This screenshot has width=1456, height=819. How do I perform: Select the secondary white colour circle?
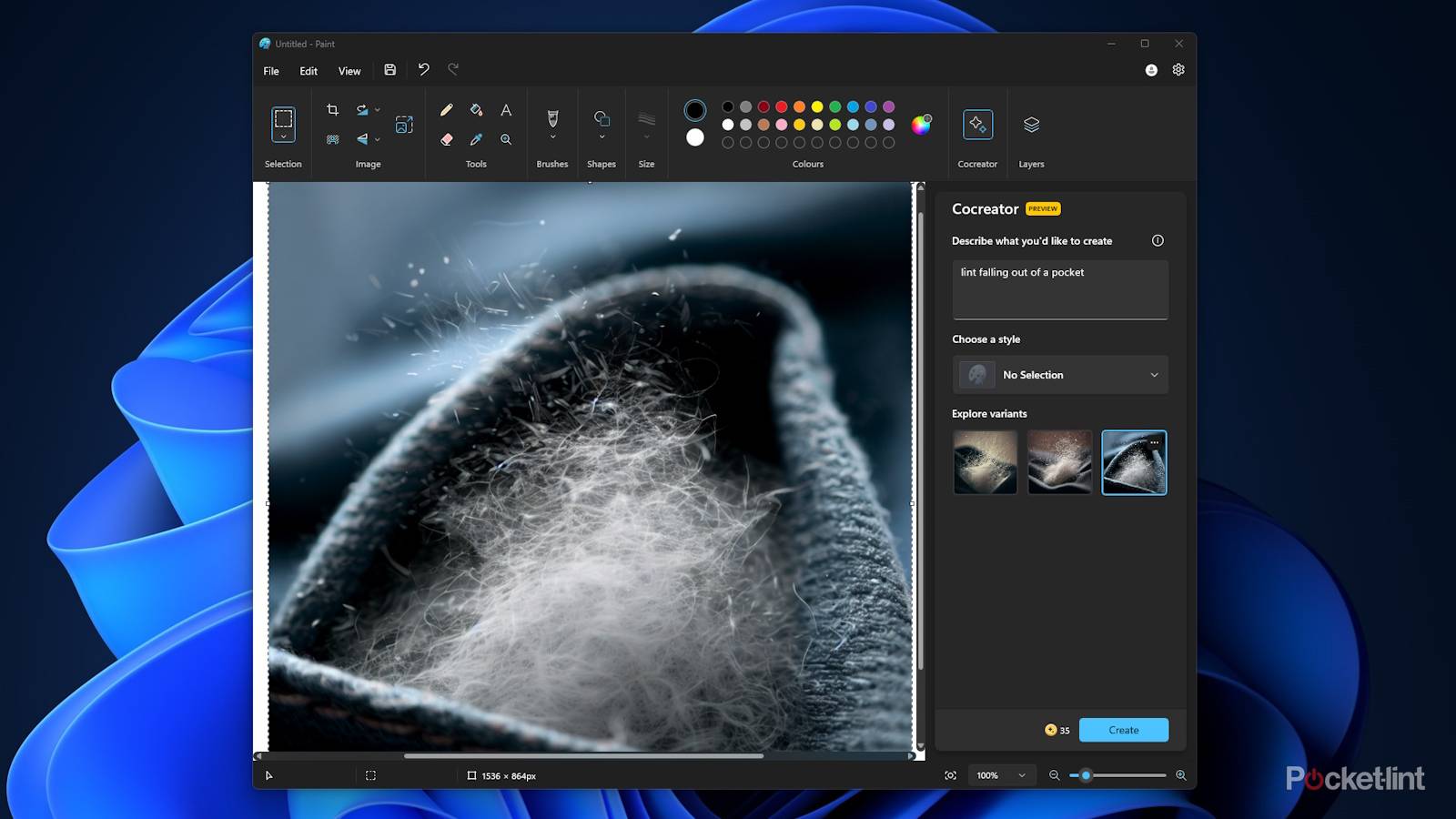(695, 137)
